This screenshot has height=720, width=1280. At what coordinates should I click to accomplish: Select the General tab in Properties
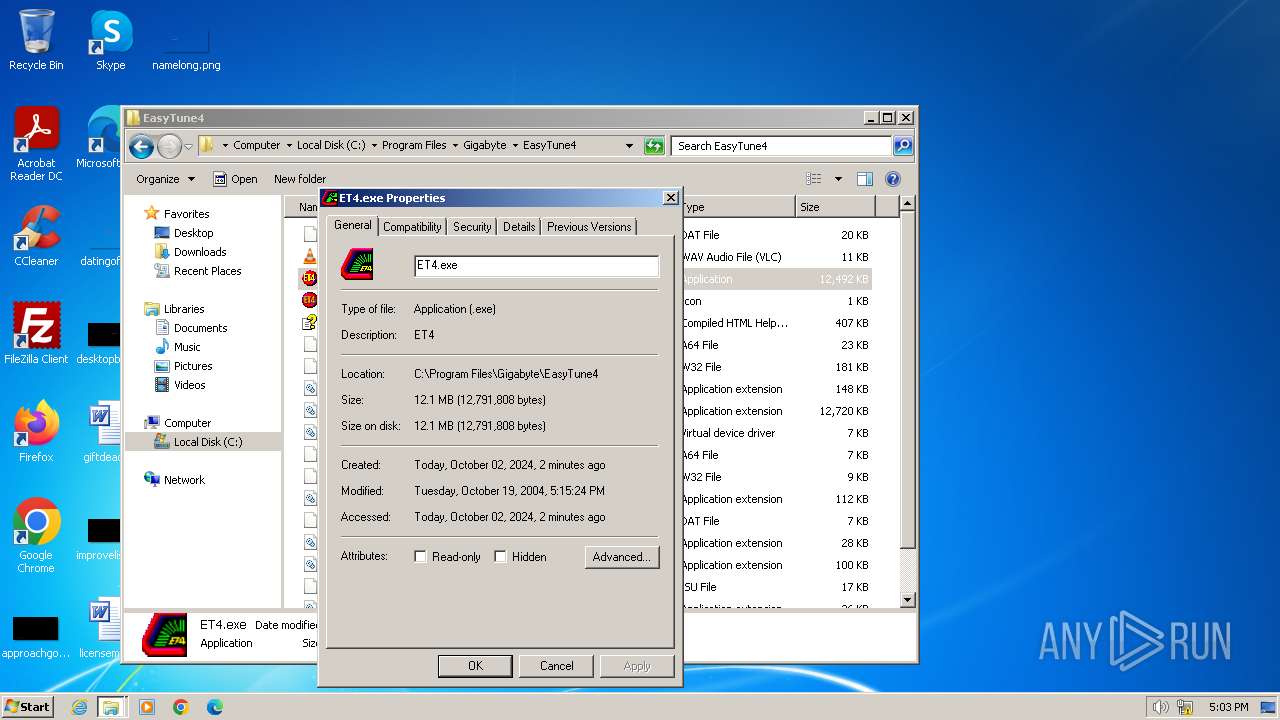click(352, 225)
